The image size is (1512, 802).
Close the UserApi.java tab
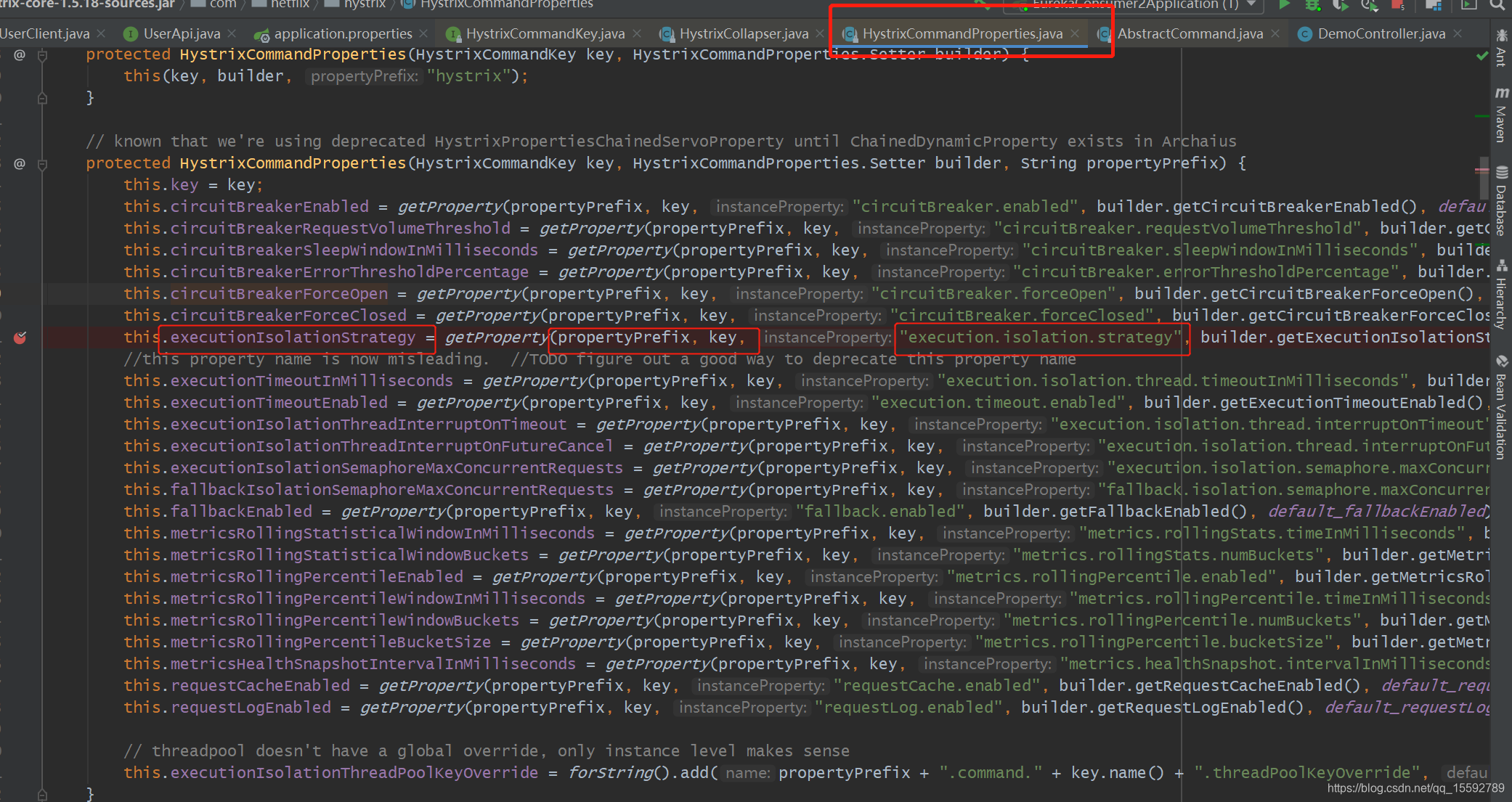coord(232,33)
